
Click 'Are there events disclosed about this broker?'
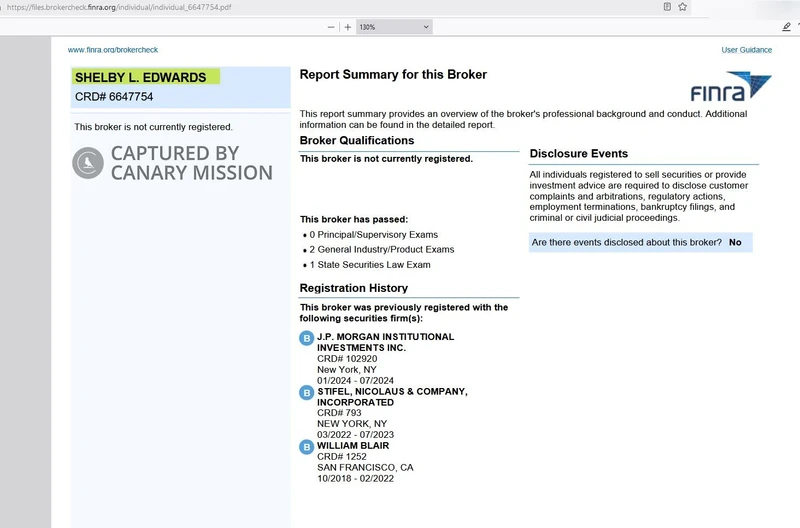coord(627,242)
